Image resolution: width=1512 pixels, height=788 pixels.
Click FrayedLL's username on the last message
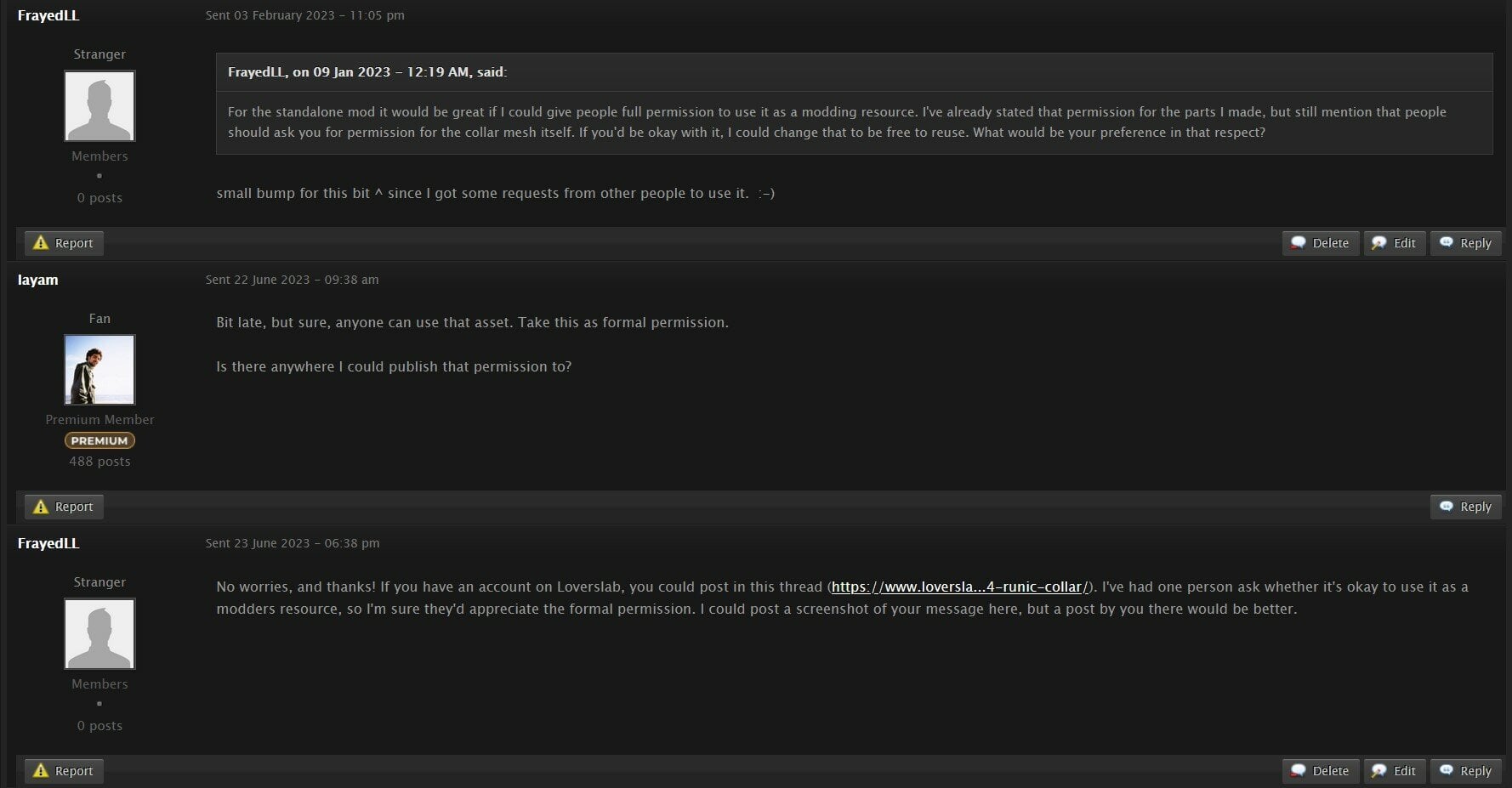[x=48, y=543]
